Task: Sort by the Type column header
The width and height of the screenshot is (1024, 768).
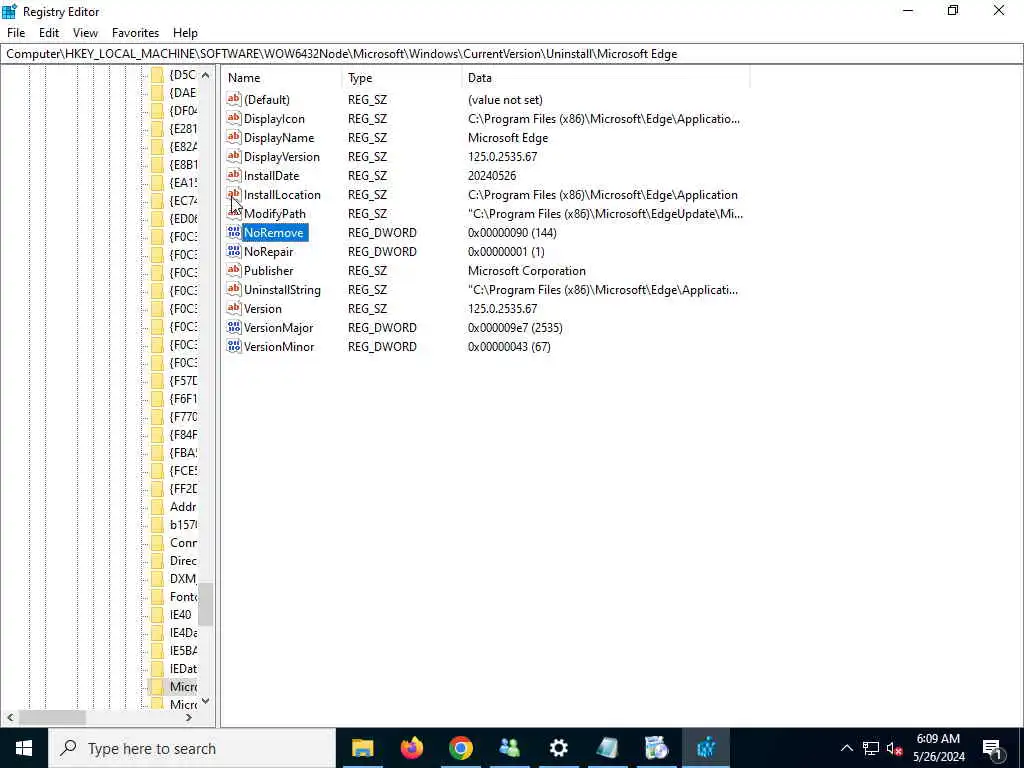Action: click(x=401, y=78)
